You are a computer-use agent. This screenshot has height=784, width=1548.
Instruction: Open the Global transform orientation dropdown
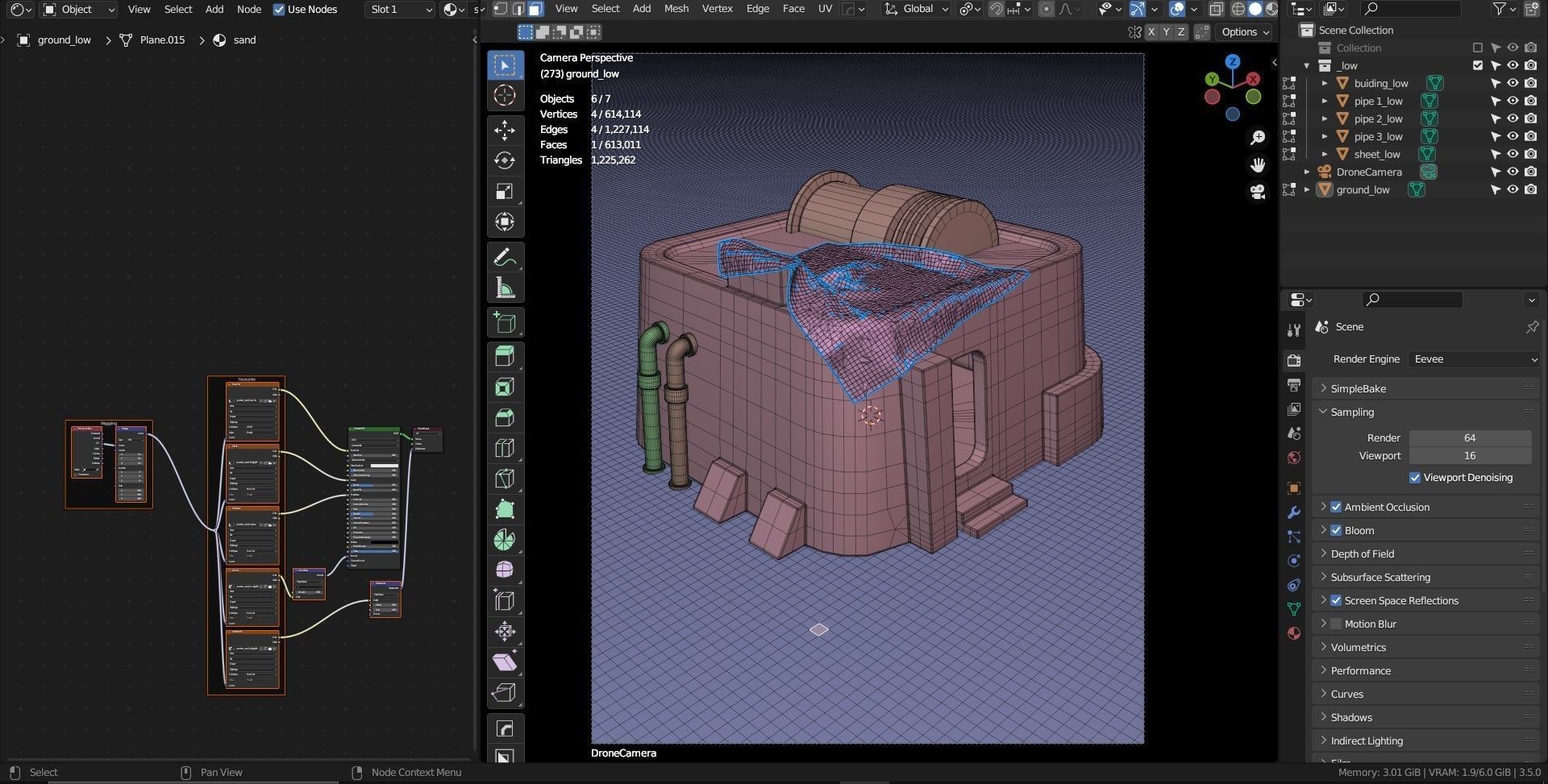point(916,9)
